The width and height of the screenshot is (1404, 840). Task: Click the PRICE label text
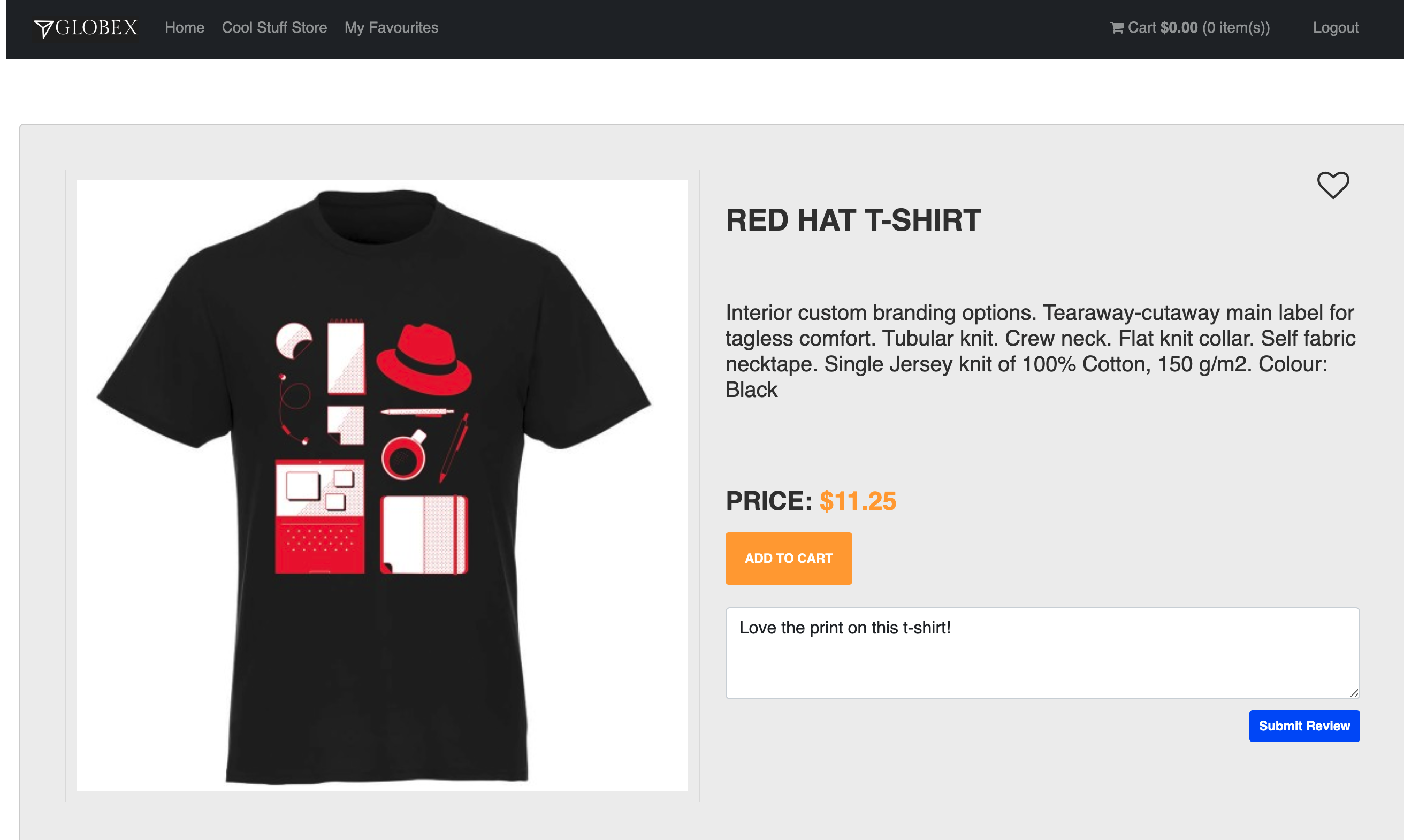tap(769, 501)
